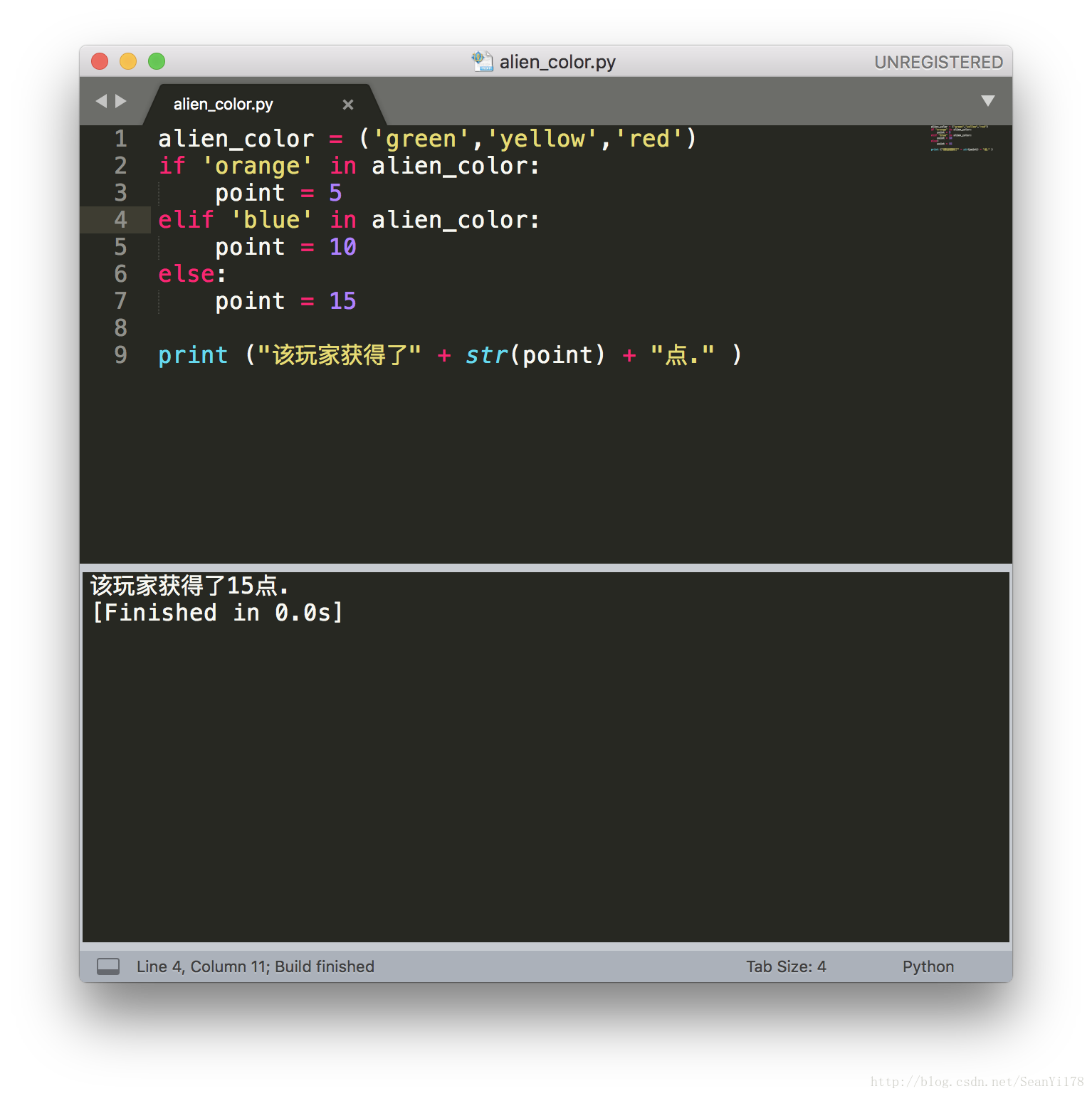Go to the previous tab with the left arrow
This screenshot has width=1092, height=1096.
[x=101, y=101]
